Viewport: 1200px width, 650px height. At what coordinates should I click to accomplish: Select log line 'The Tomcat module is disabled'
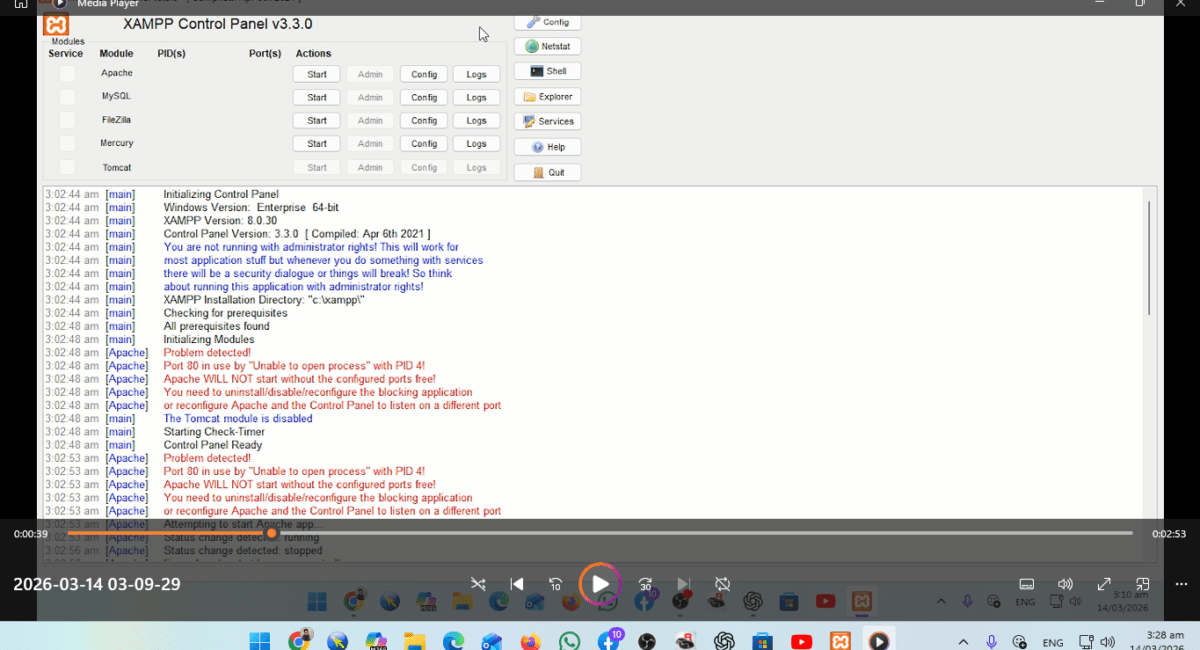pos(238,418)
